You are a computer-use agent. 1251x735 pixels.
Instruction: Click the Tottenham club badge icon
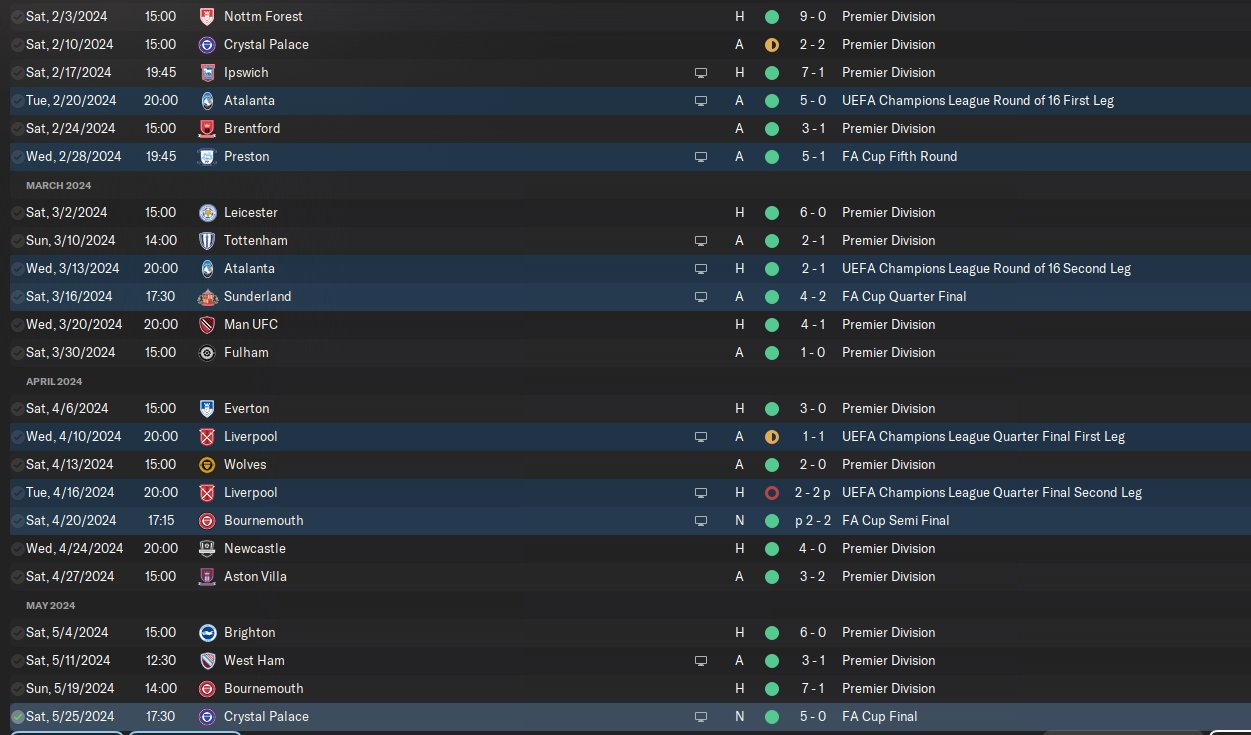(207, 241)
